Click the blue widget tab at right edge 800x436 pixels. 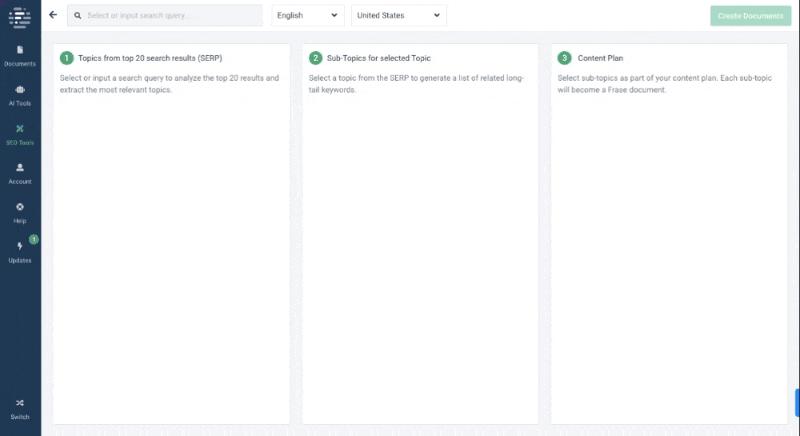click(x=797, y=403)
